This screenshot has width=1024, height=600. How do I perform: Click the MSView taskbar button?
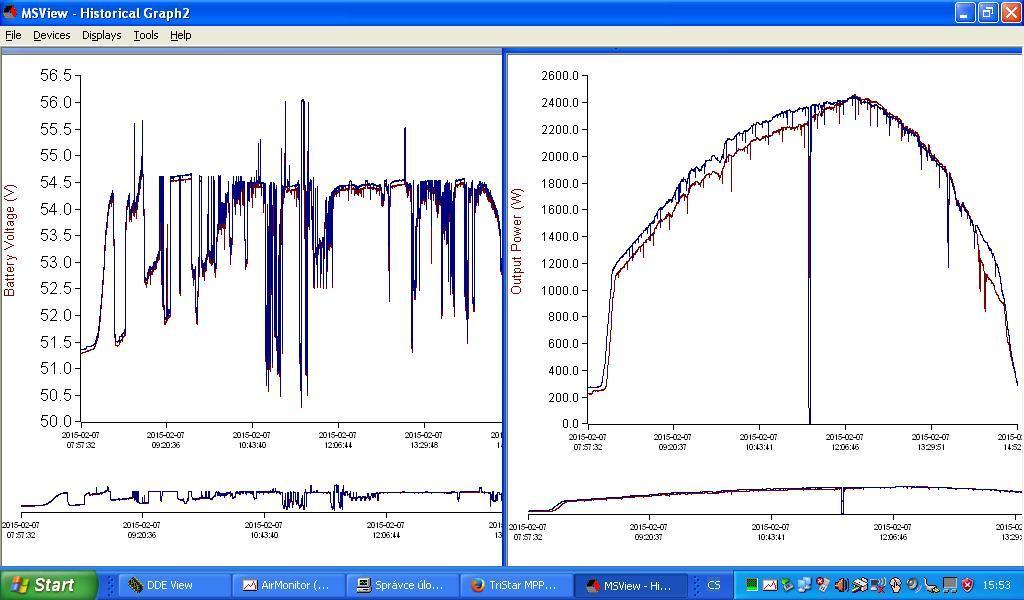[629, 585]
